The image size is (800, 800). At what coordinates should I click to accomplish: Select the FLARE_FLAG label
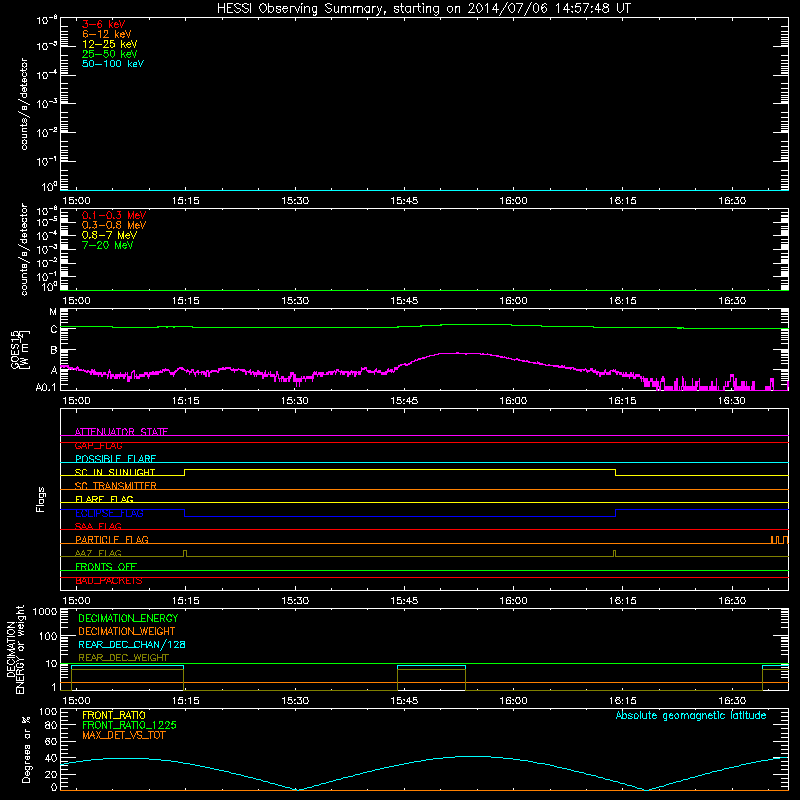point(104,499)
